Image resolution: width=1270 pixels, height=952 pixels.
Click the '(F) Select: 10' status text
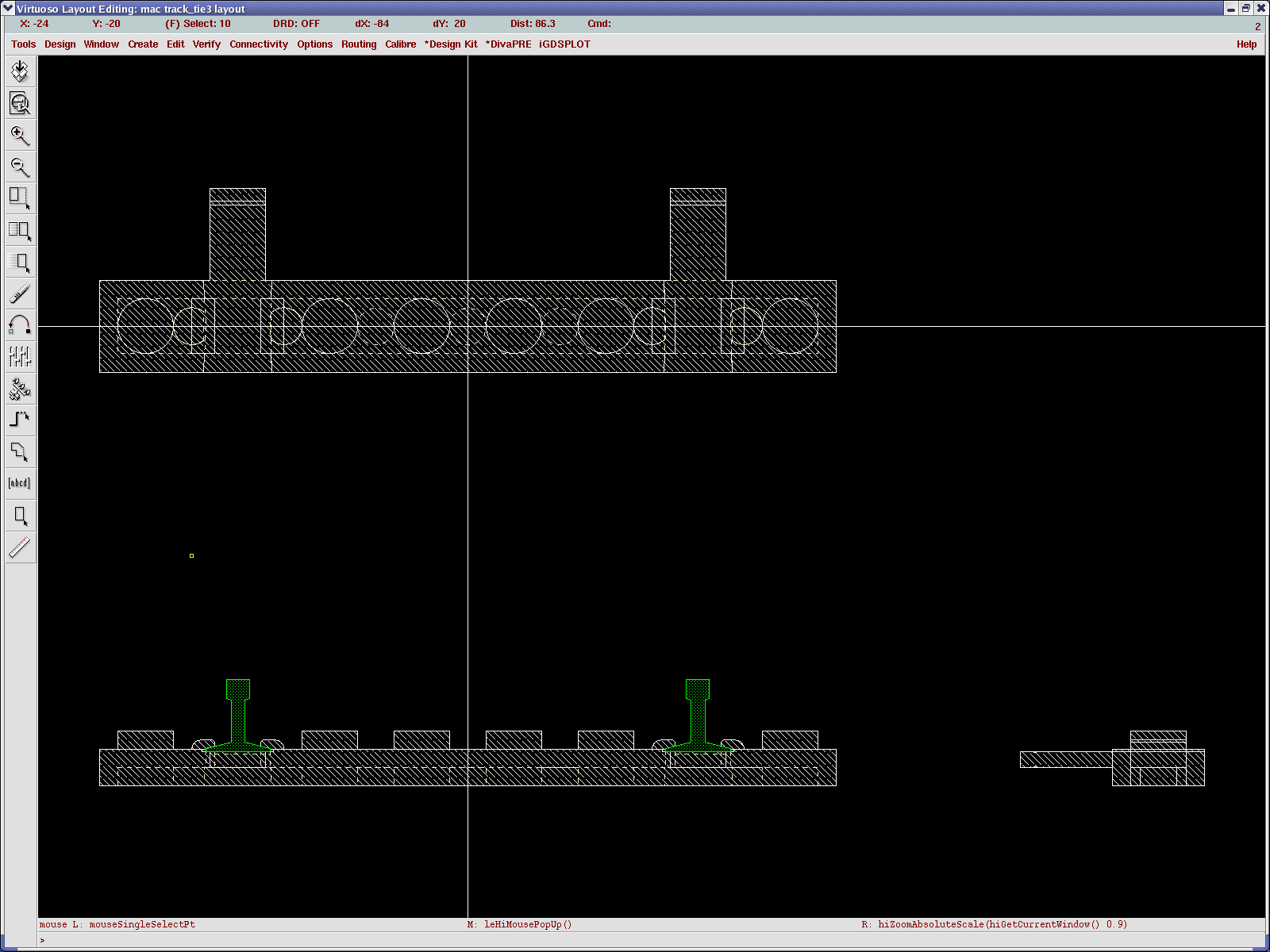click(x=198, y=24)
